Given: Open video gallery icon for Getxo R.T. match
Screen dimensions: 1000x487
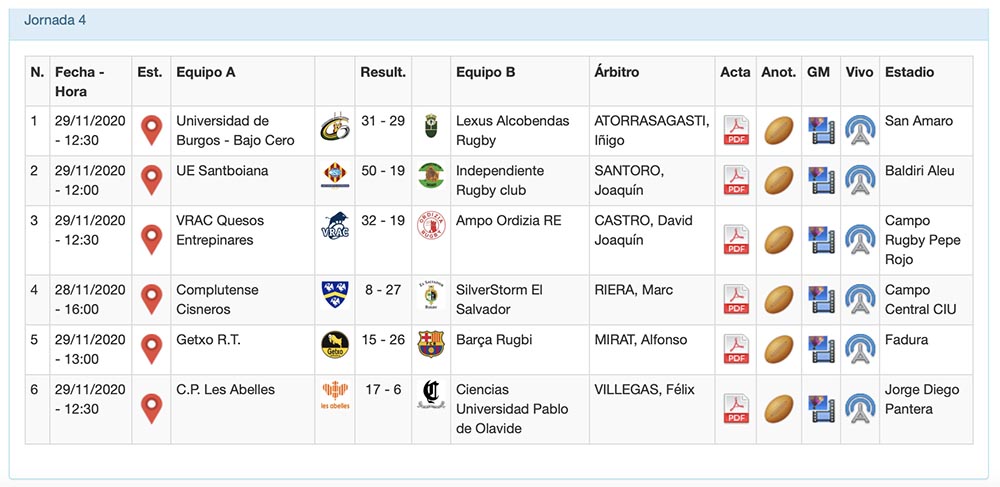Looking at the screenshot, I should pos(822,349).
